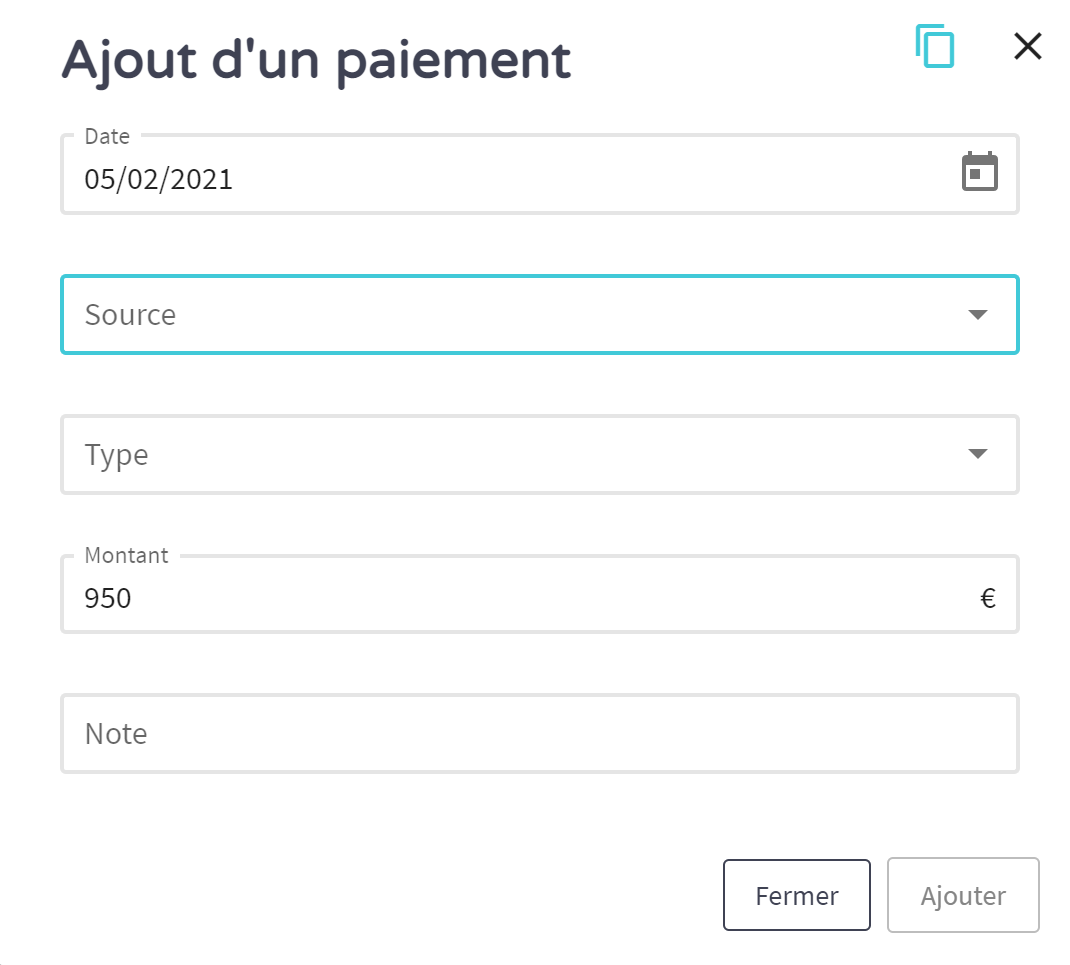Click the Type placeholder text
Viewport: 1070px width, 965px height.
[x=117, y=455]
